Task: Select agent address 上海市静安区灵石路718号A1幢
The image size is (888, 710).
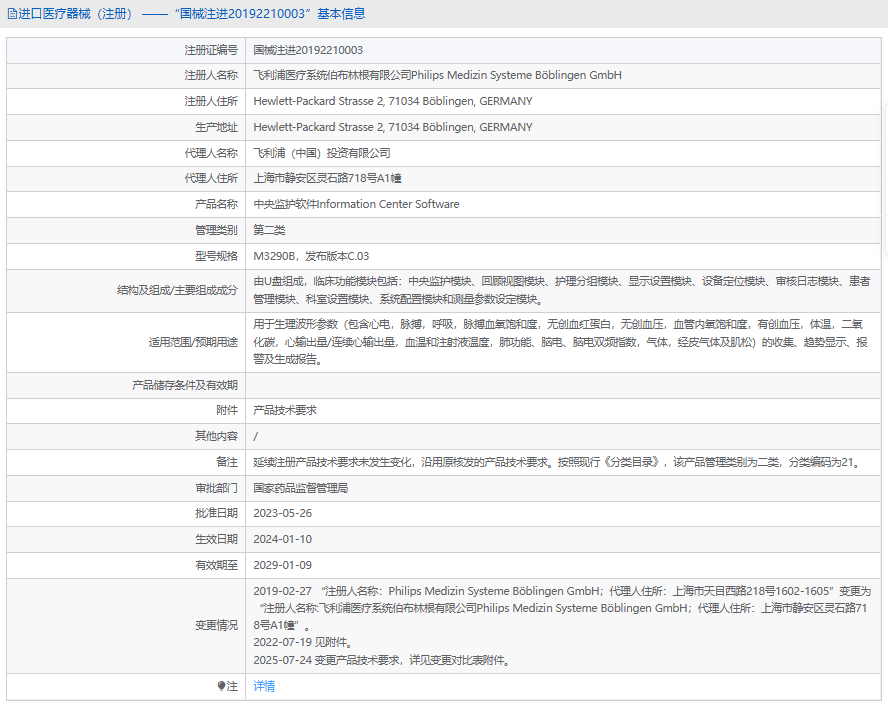Action: click(x=327, y=178)
